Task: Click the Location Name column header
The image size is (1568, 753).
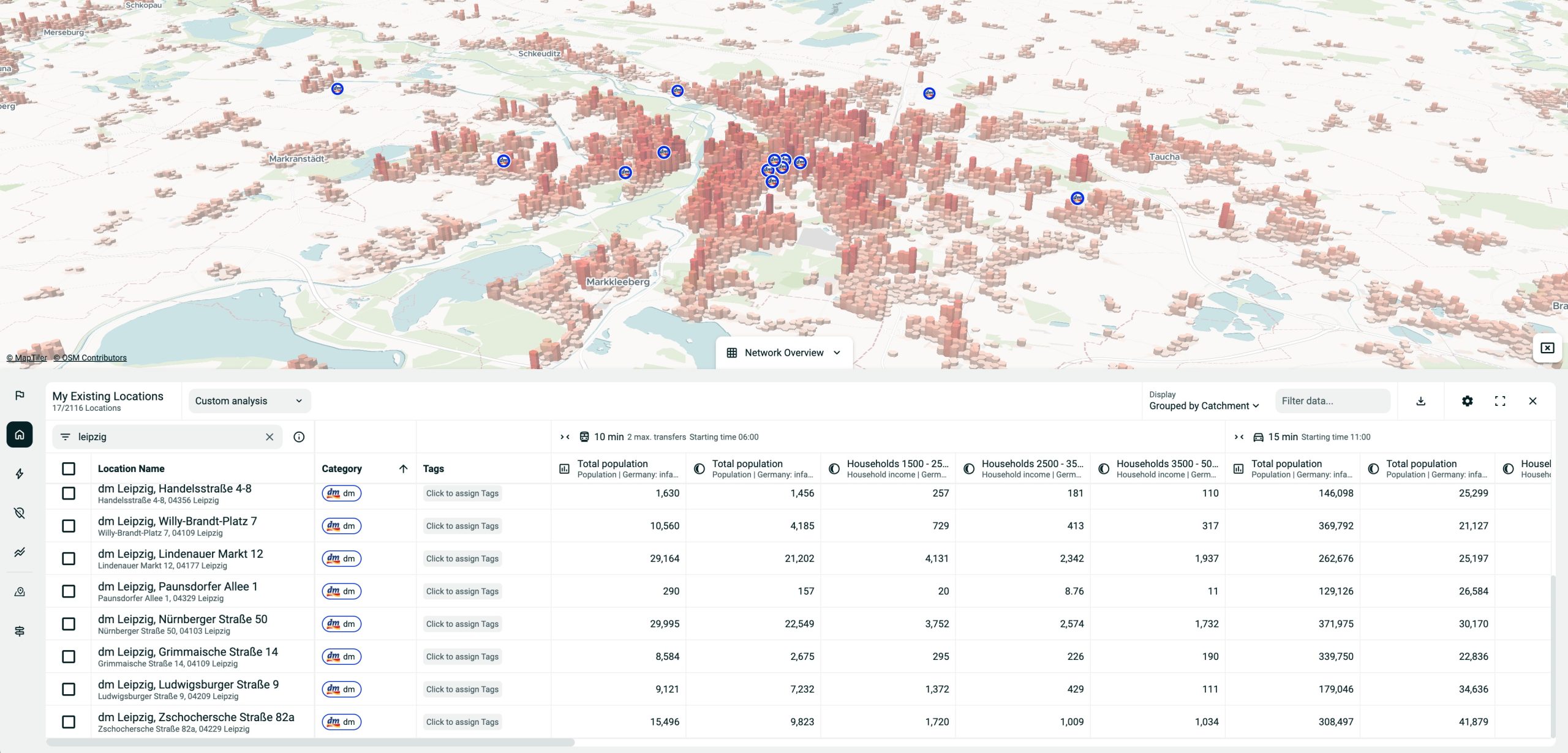Action: [131, 469]
